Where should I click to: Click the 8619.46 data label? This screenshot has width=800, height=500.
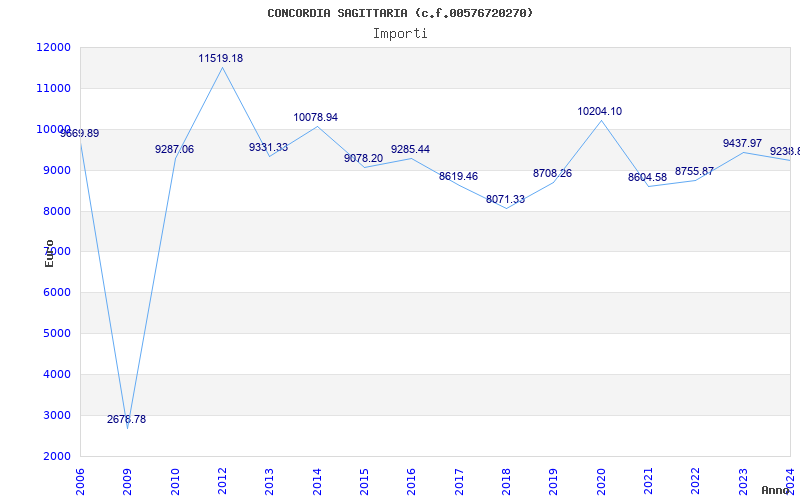458,176
